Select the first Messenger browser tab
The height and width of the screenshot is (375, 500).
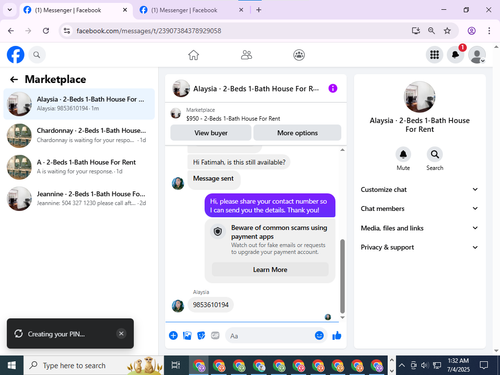75,10
